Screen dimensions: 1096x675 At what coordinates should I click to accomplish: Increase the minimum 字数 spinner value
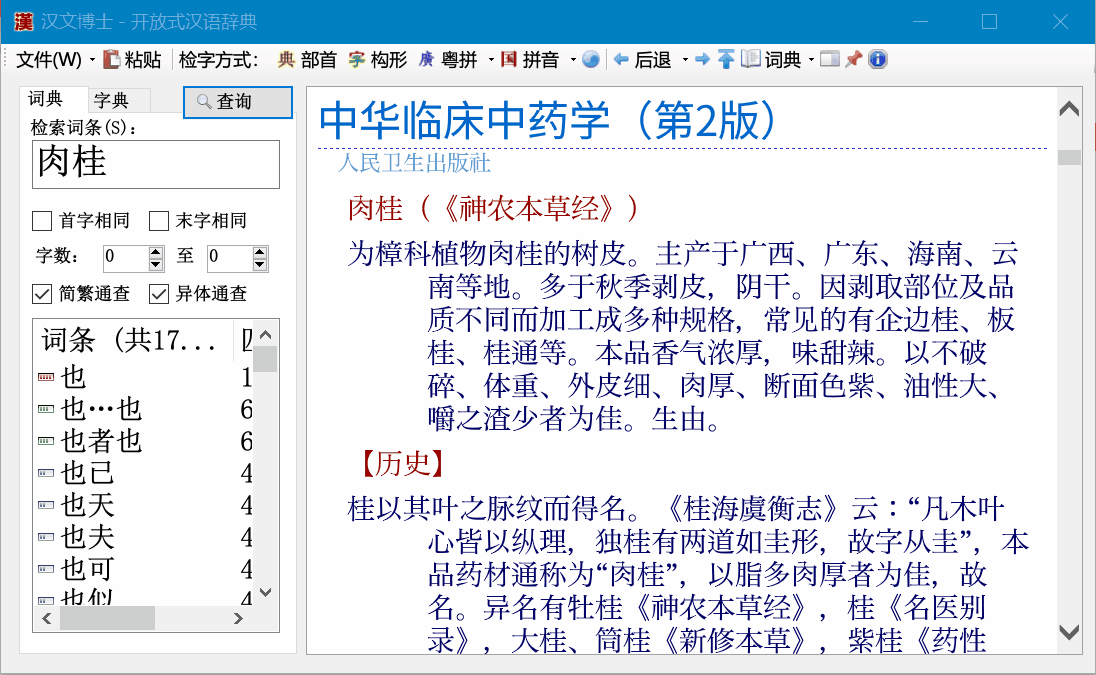(x=156, y=252)
